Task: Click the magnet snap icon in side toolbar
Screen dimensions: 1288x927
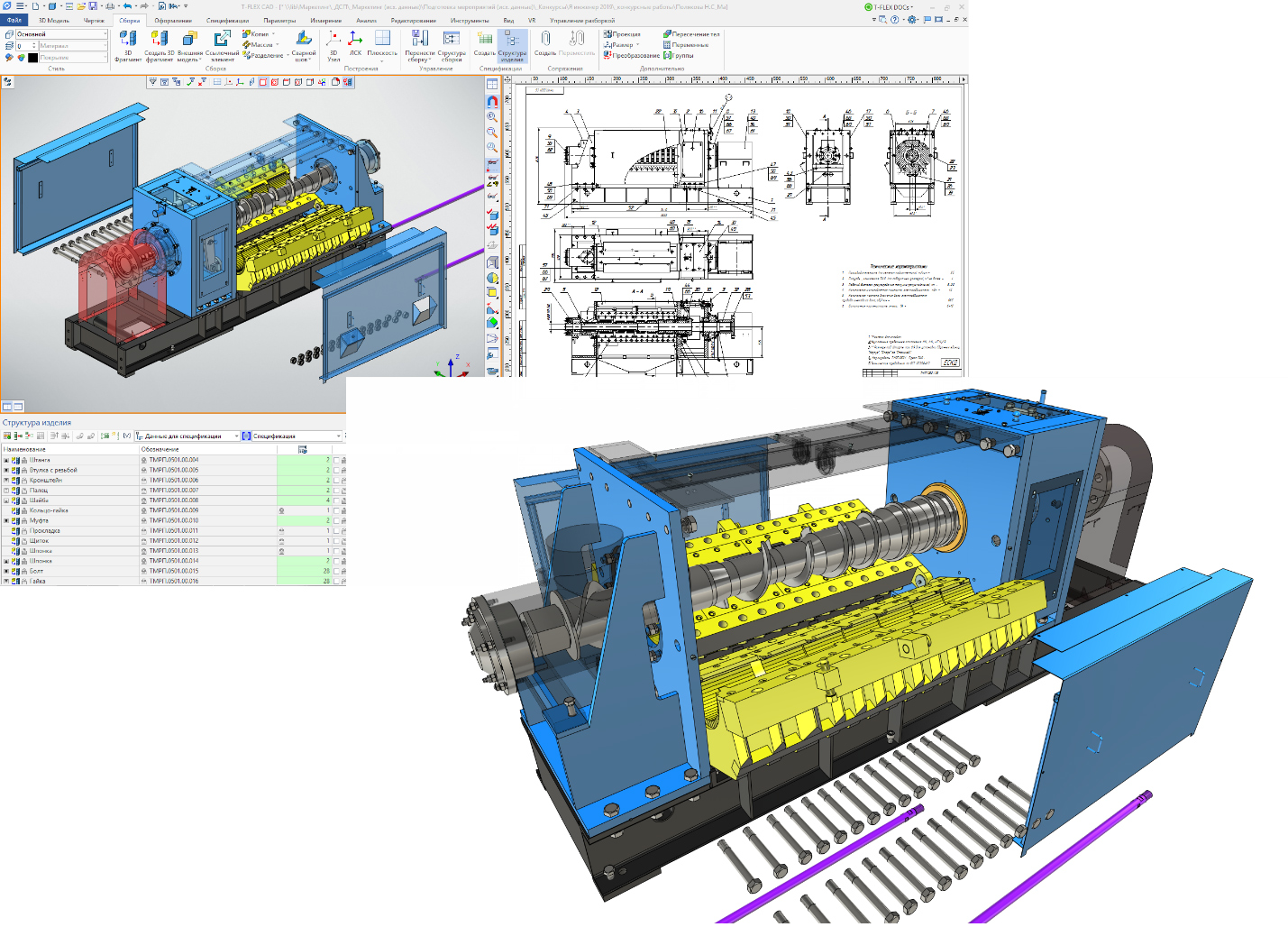Action: pyautogui.click(x=492, y=101)
